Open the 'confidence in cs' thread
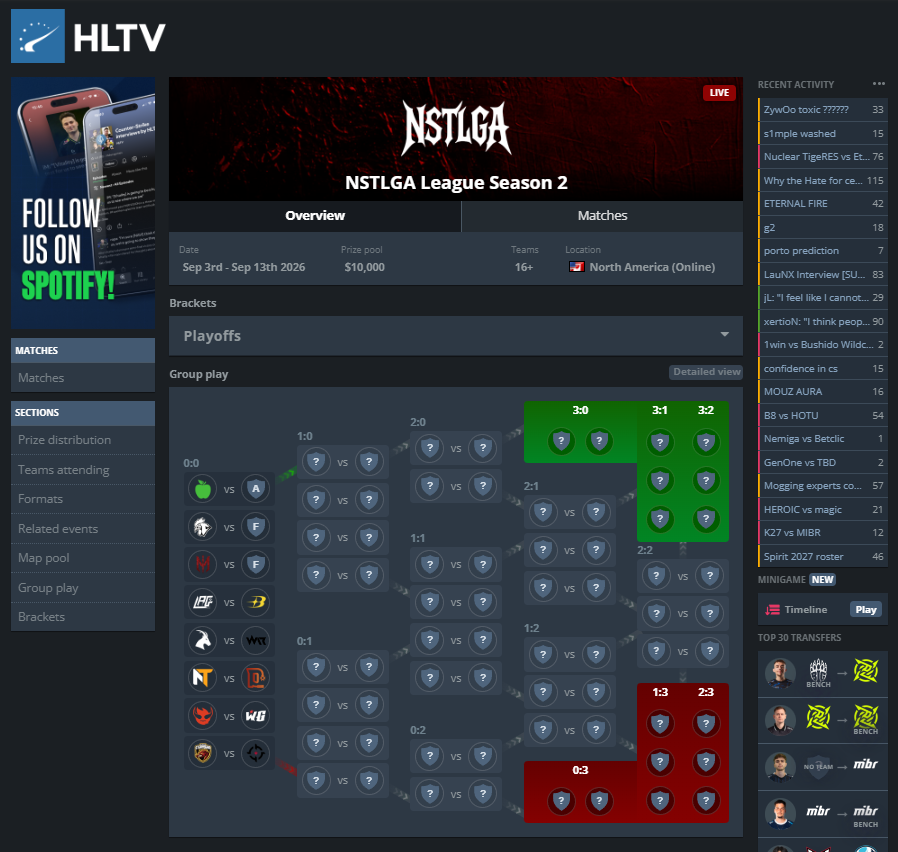This screenshot has width=898, height=852. pos(822,368)
